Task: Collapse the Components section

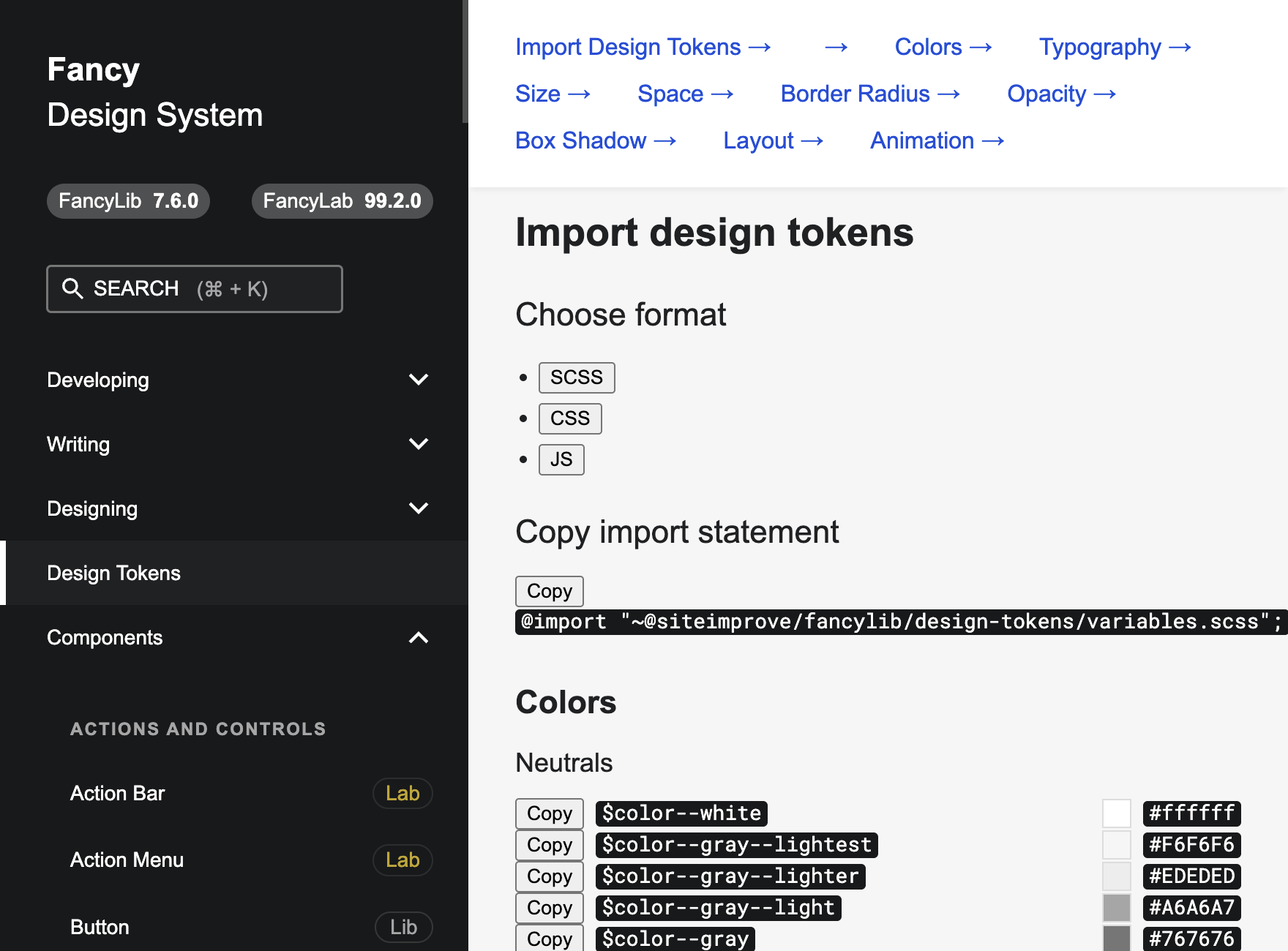Action: (x=234, y=637)
